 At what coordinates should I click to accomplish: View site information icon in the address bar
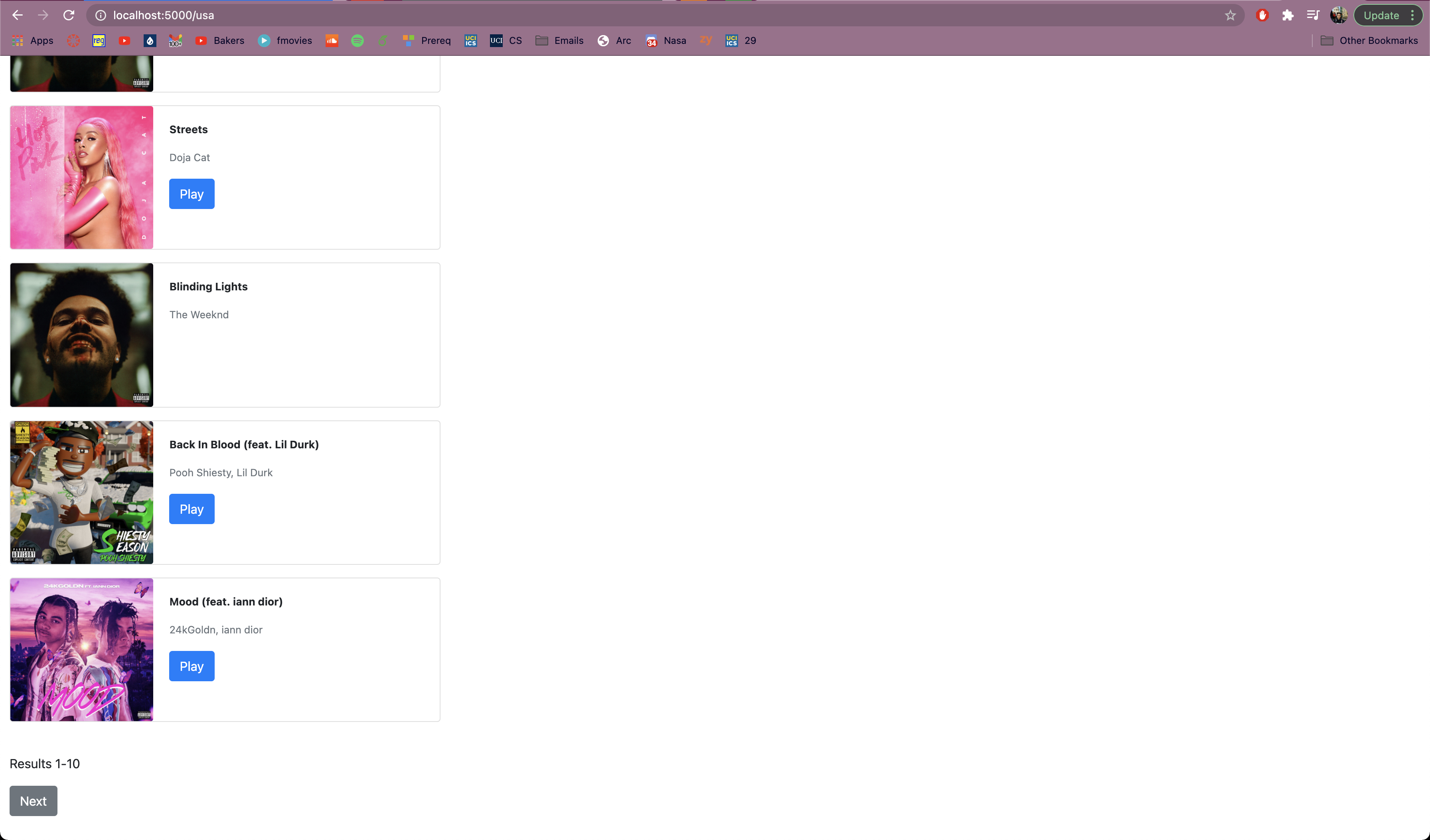click(x=101, y=15)
